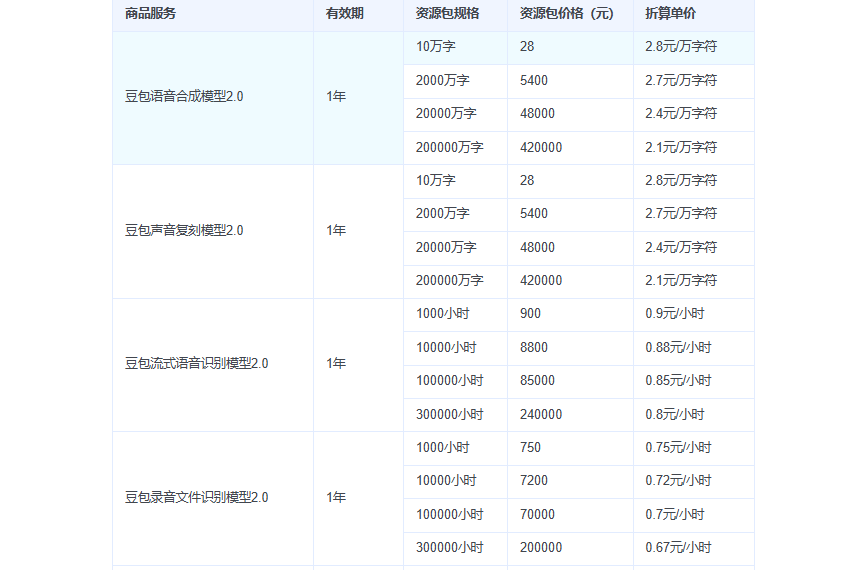Click the 0.85元/小时 unit price
The image size is (859, 570).
[x=694, y=381]
